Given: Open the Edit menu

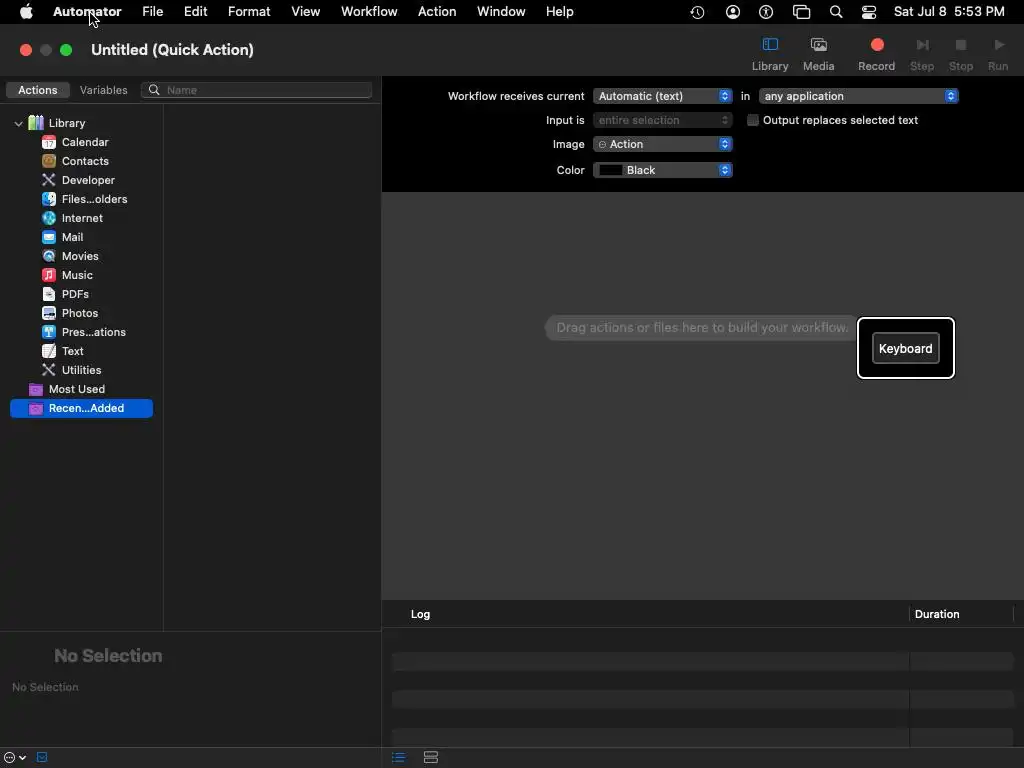Looking at the screenshot, I should pyautogui.click(x=195, y=12).
